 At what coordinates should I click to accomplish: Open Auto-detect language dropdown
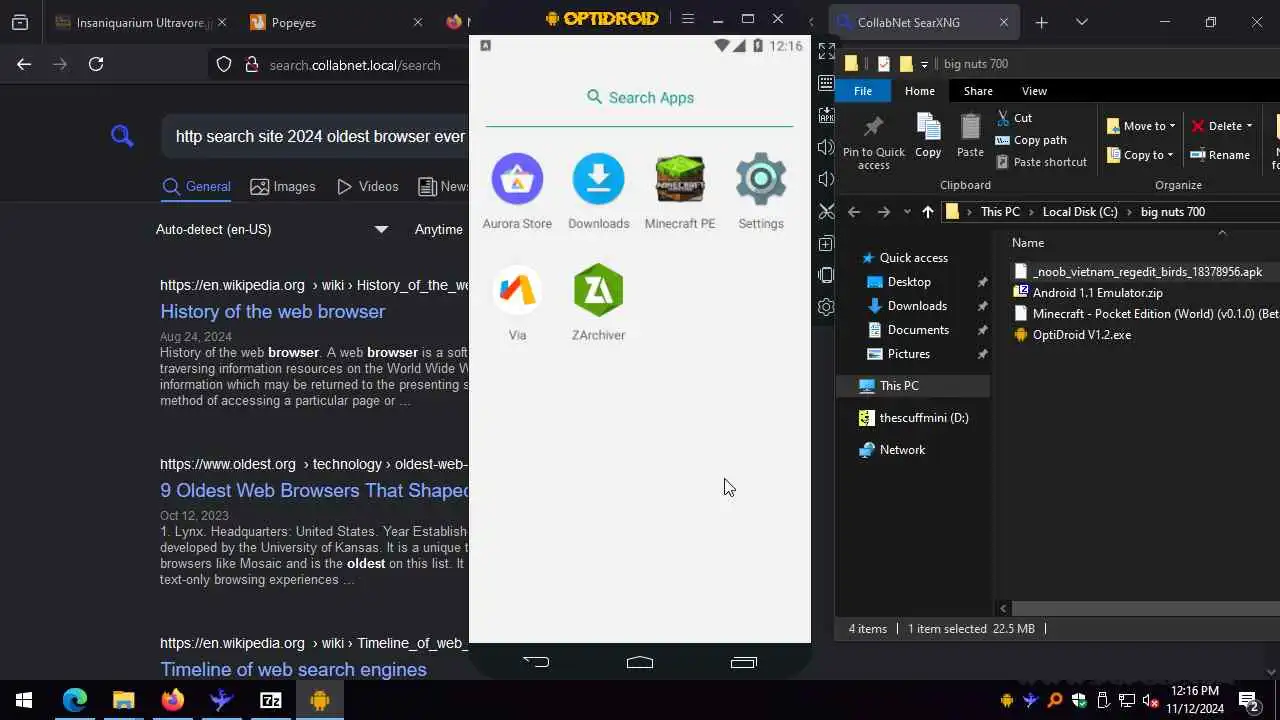pos(272,229)
